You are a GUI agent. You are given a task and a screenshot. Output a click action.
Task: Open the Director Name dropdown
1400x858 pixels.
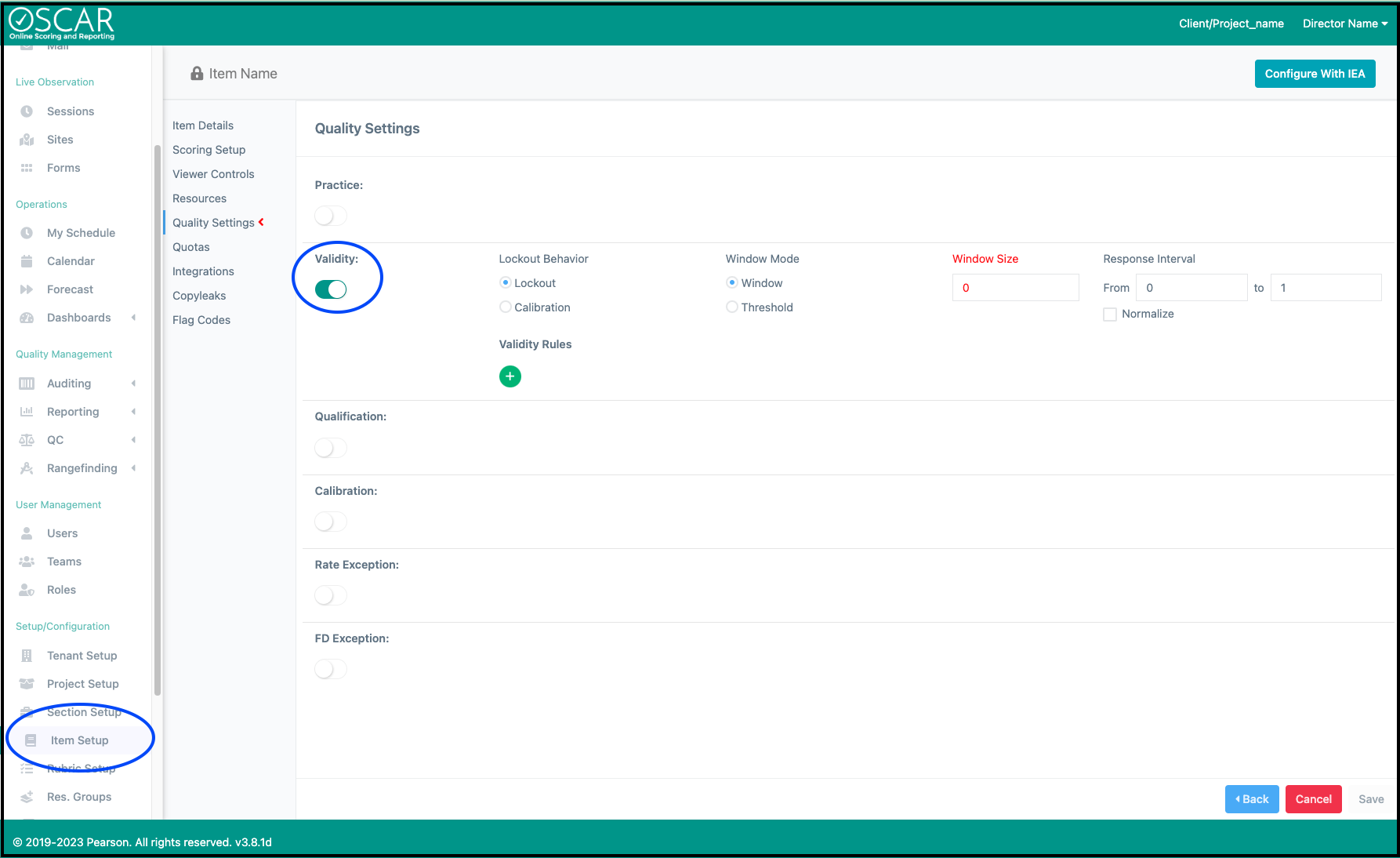pyautogui.click(x=1344, y=24)
